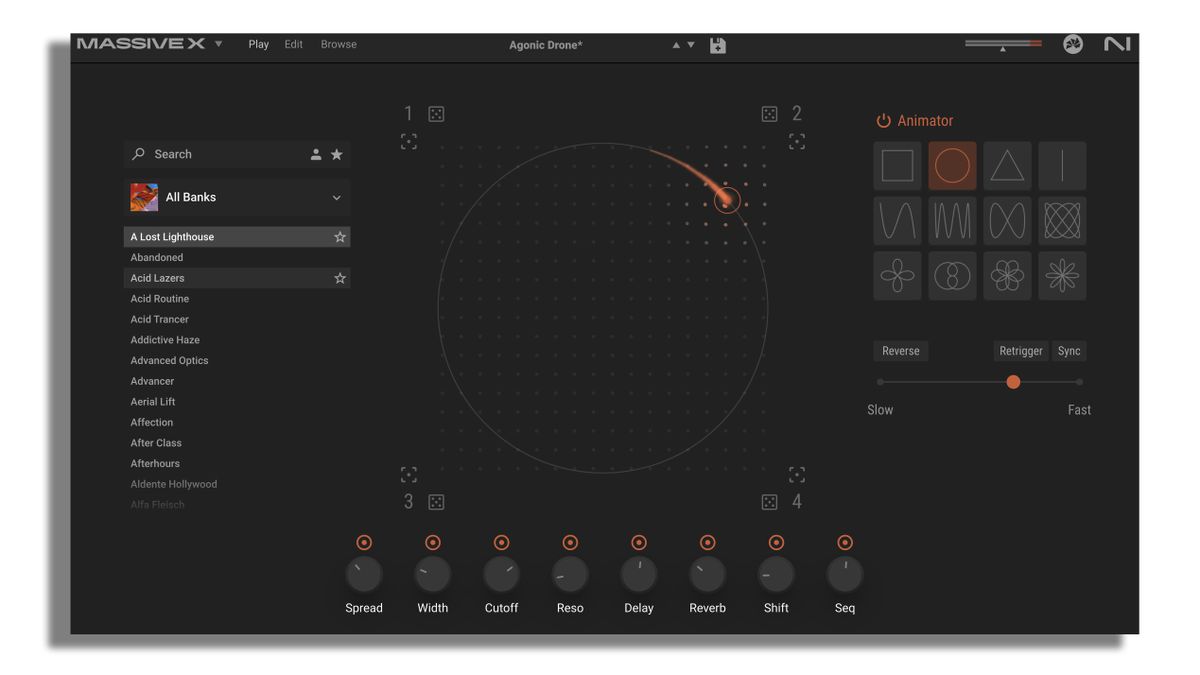Select the overlapping circles animator path
Screen dimensions: 1200x675
[x=952, y=275]
